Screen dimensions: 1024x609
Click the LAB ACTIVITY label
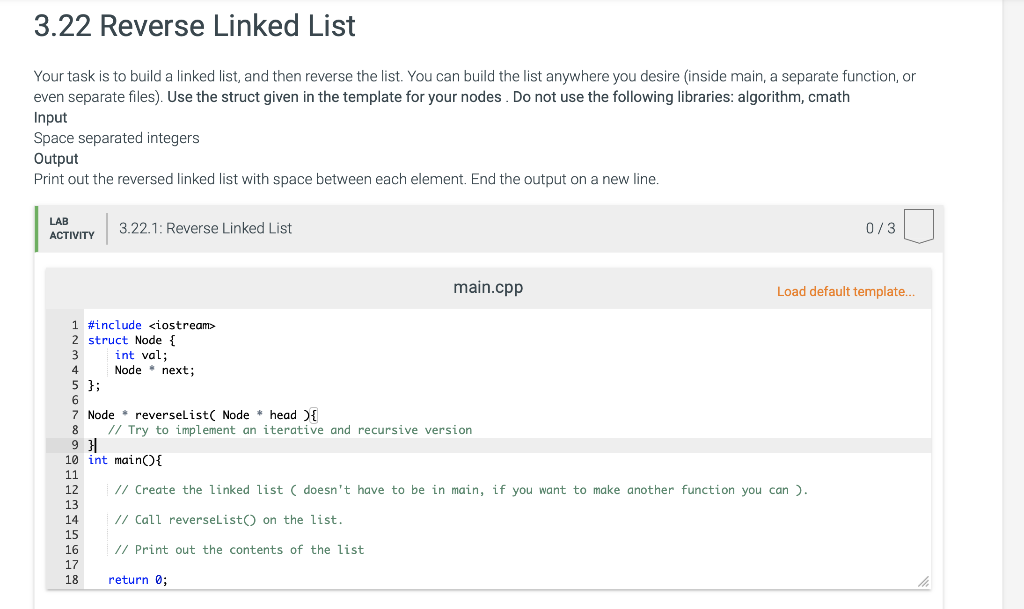(x=72, y=228)
